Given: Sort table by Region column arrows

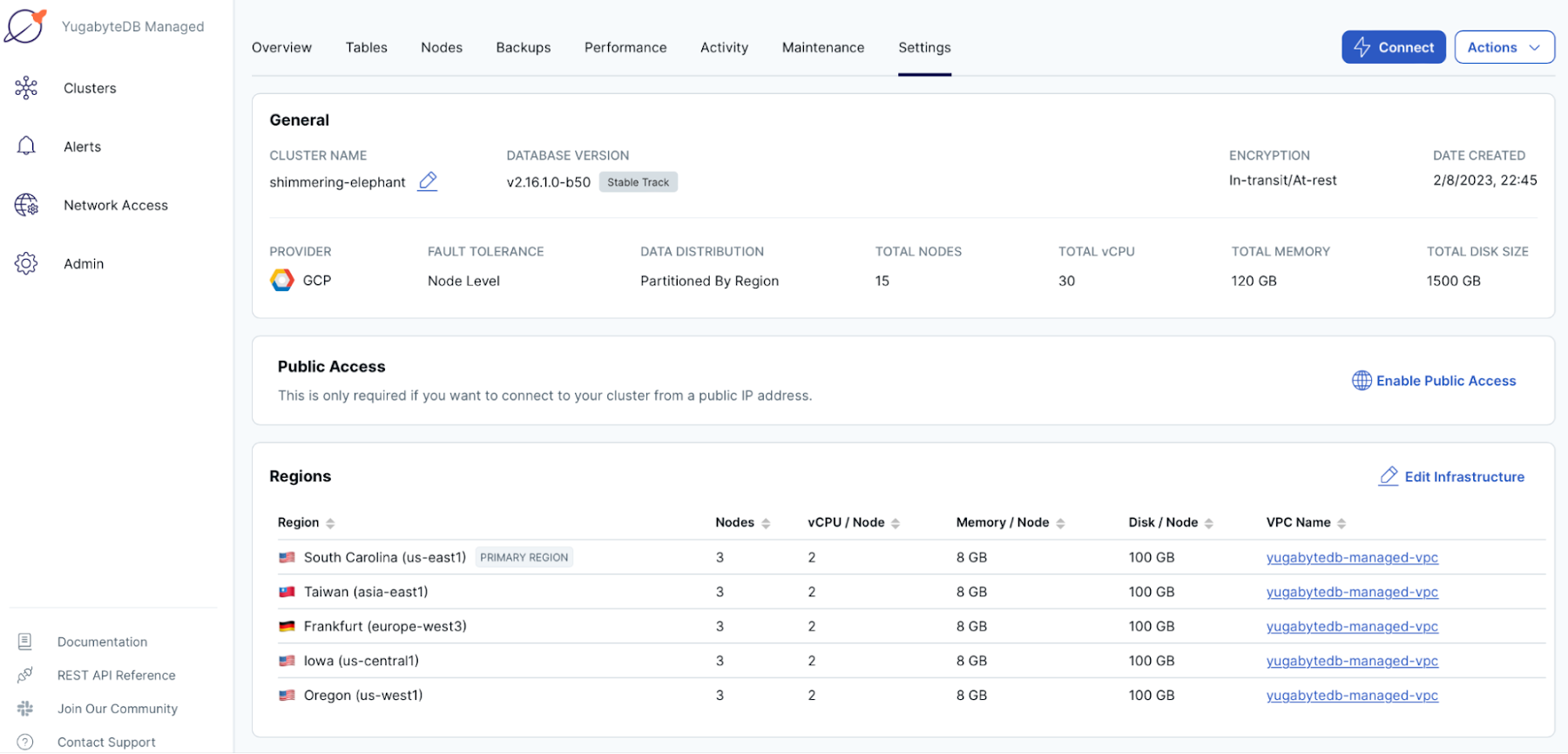Looking at the screenshot, I should pyautogui.click(x=330, y=523).
